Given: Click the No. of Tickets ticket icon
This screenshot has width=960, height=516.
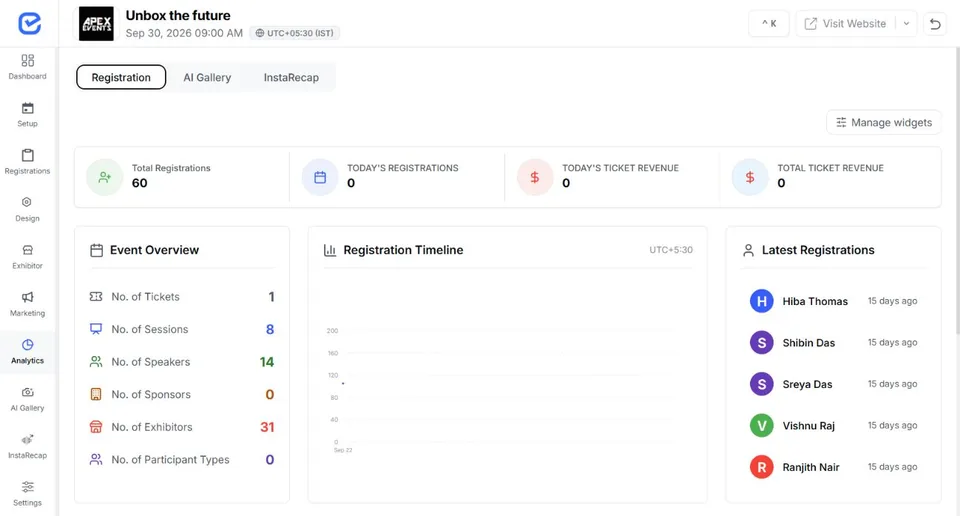Looking at the screenshot, I should click(x=96, y=297).
